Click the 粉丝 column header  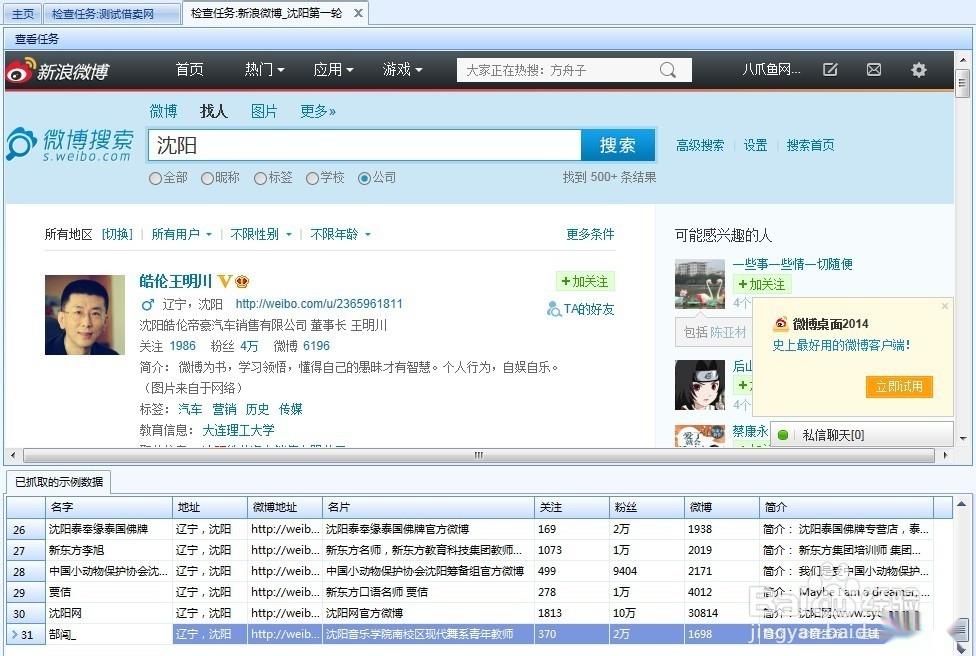pyautogui.click(x=647, y=507)
